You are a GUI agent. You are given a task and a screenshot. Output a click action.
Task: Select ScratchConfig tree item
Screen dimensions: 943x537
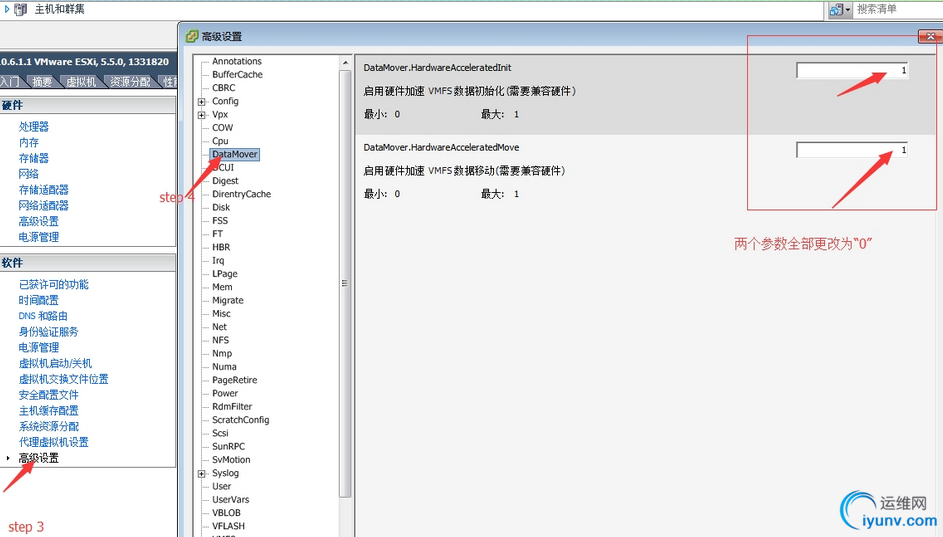pyautogui.click(x=240, y=420)
